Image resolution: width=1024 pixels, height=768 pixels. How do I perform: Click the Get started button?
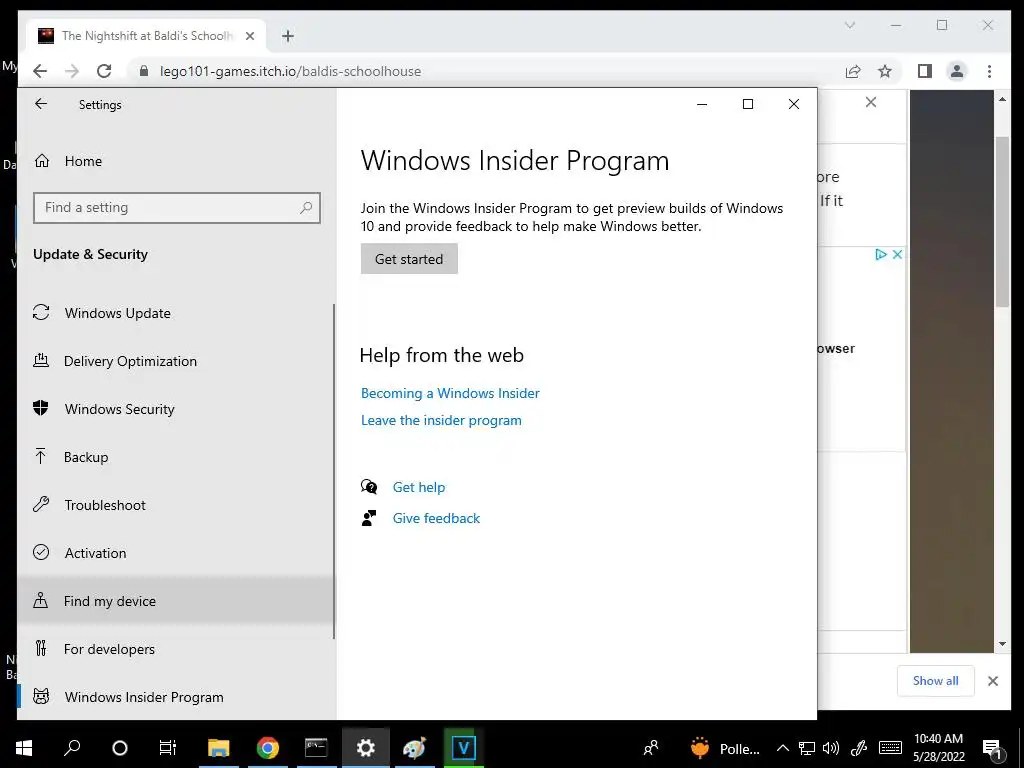409,259
